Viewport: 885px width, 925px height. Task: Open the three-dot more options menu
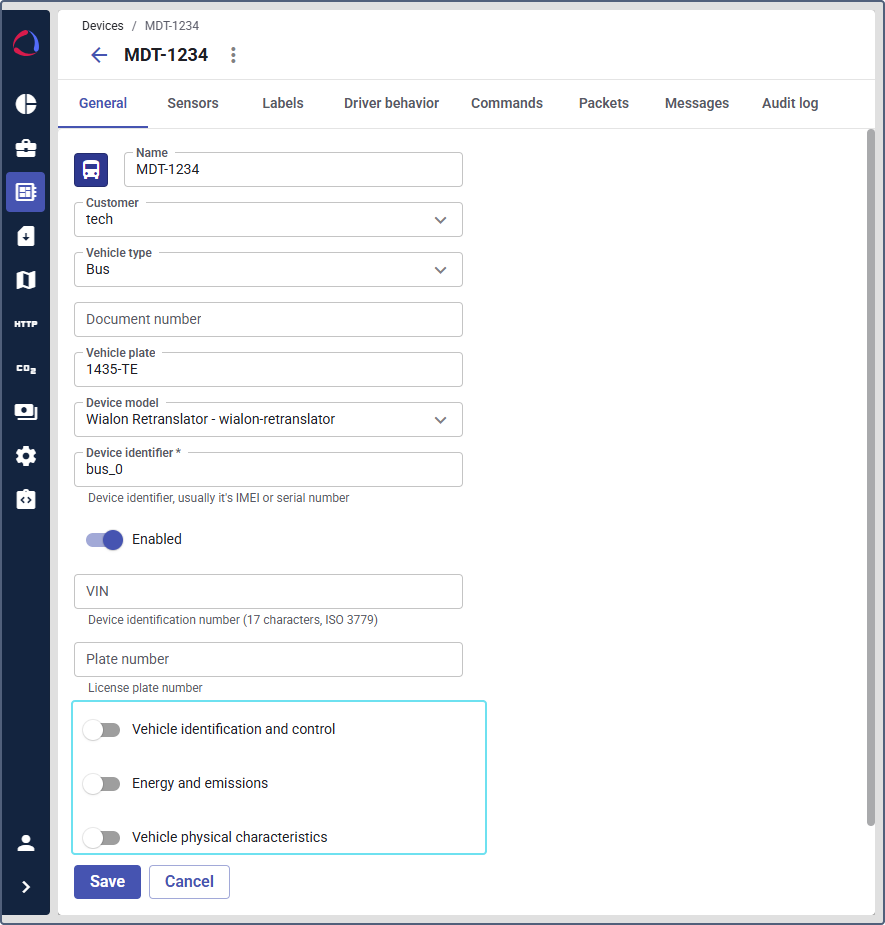tap(233, 55)
